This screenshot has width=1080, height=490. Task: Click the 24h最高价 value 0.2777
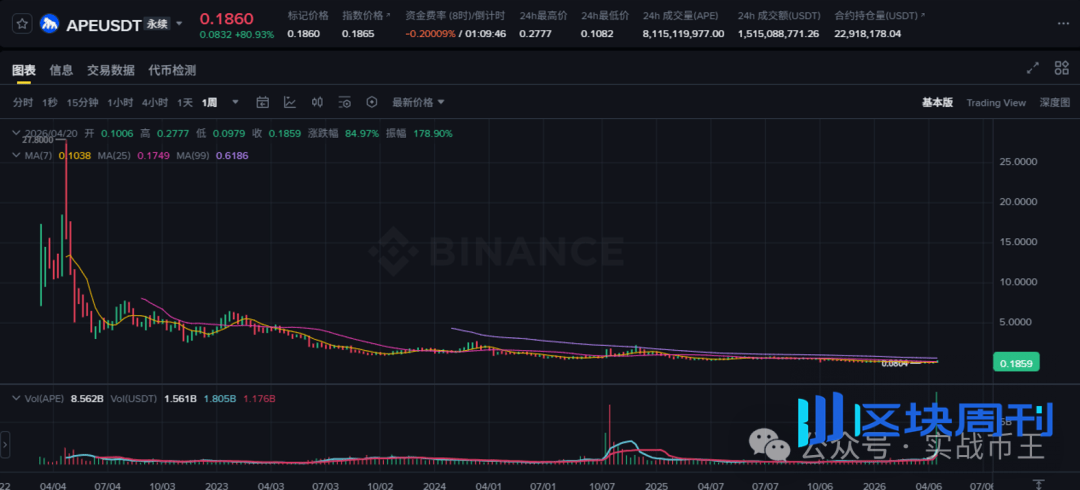coord(533,33)
